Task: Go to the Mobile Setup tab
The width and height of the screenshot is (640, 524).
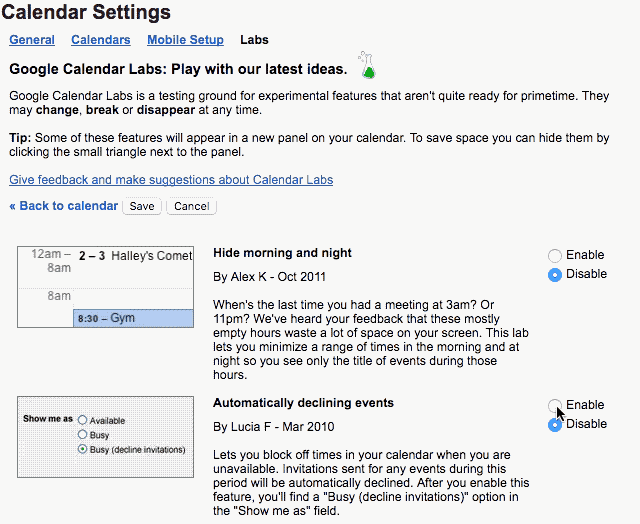Action: click(185, 40)
